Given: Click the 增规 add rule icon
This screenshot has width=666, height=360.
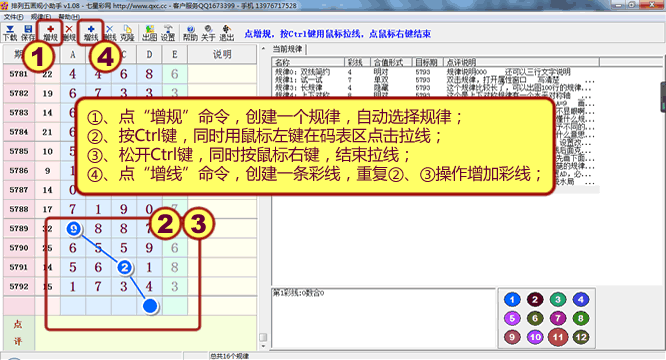Looking at the screenshot, I should (50, 33).
